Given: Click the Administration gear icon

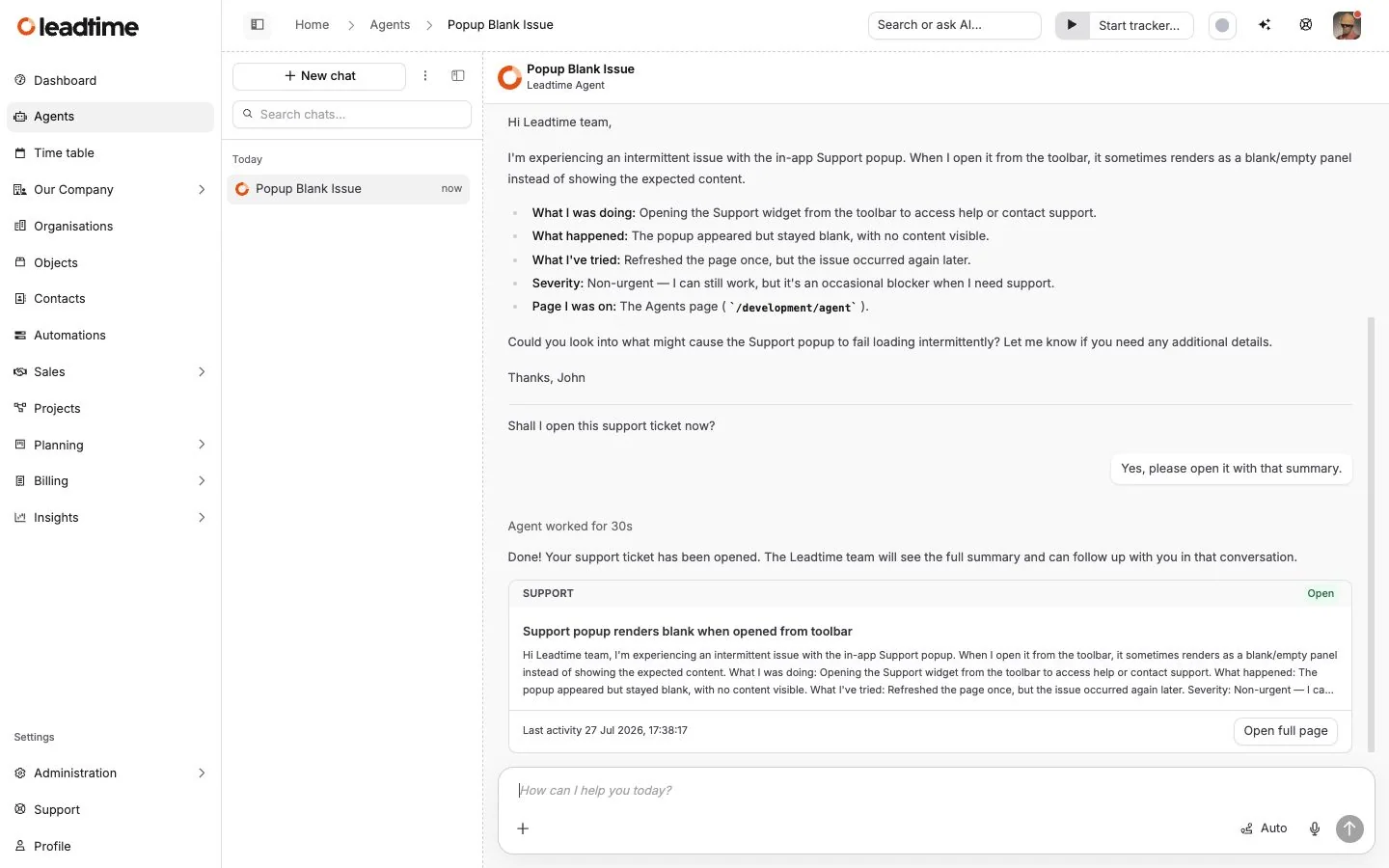Looking at the screenshot, I should coord(20,773).
